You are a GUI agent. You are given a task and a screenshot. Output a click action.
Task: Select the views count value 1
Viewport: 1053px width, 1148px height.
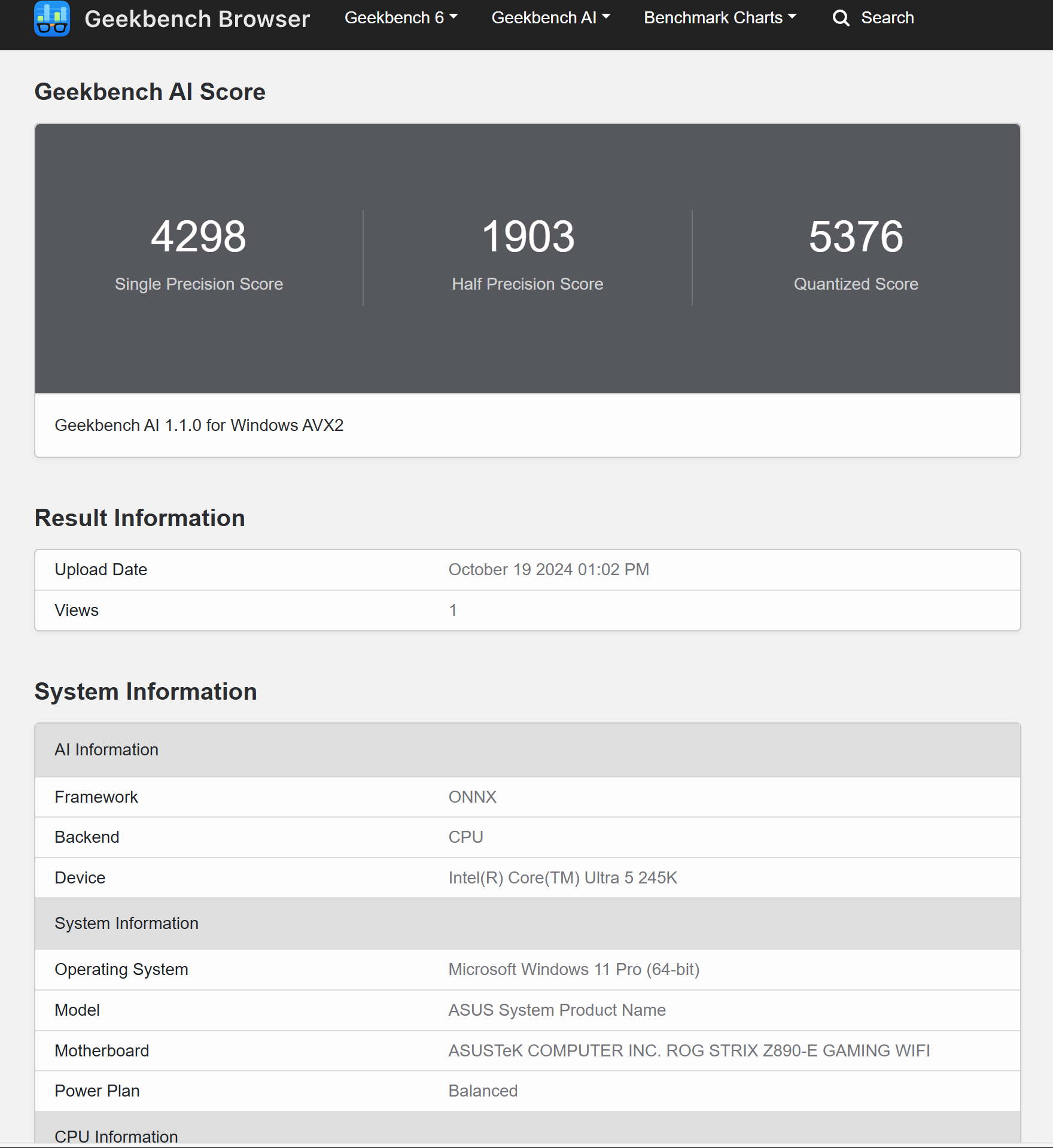coord(453,610)
